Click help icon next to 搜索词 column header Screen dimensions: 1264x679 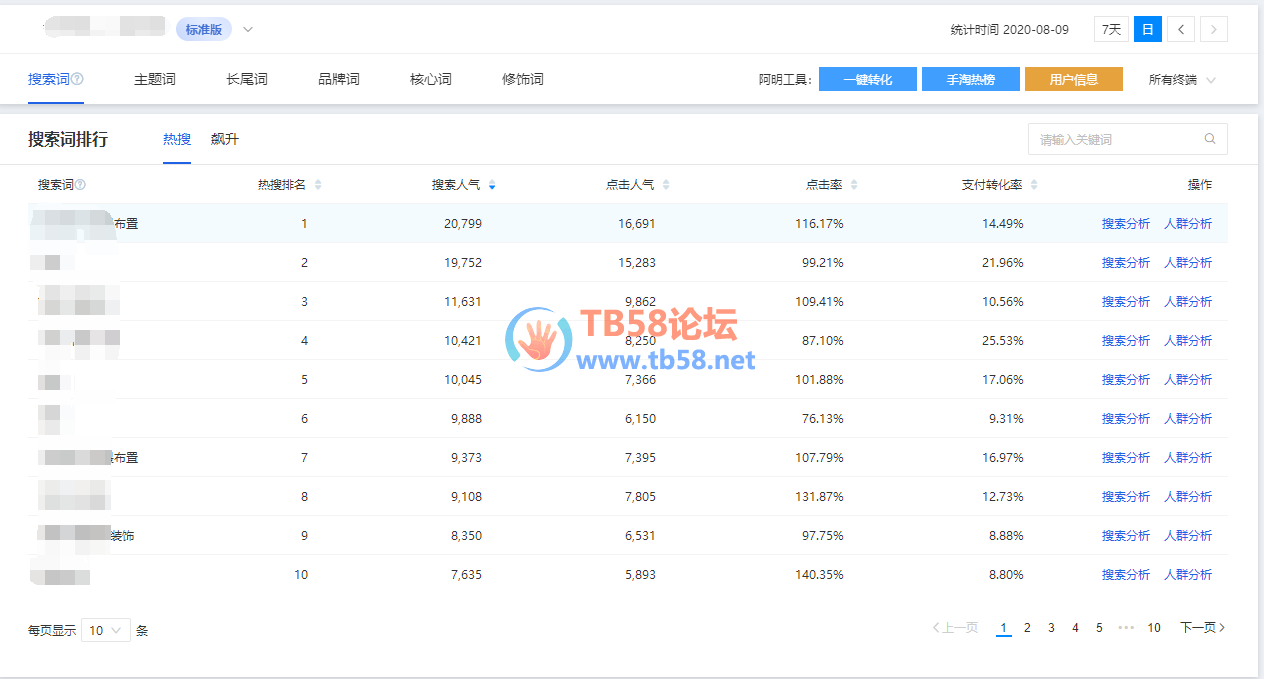(81, 185)
